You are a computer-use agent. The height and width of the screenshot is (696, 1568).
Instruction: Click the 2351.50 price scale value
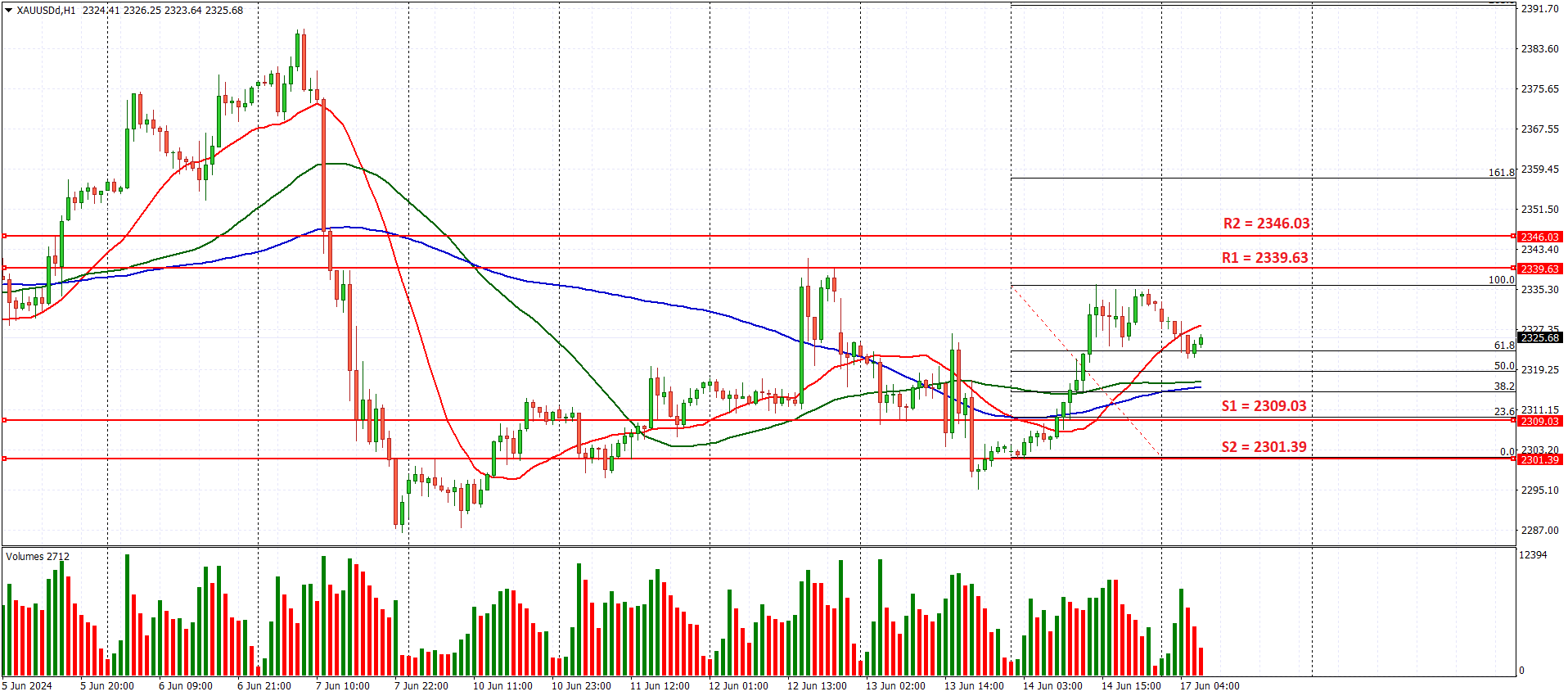[x=1539, y=210]
